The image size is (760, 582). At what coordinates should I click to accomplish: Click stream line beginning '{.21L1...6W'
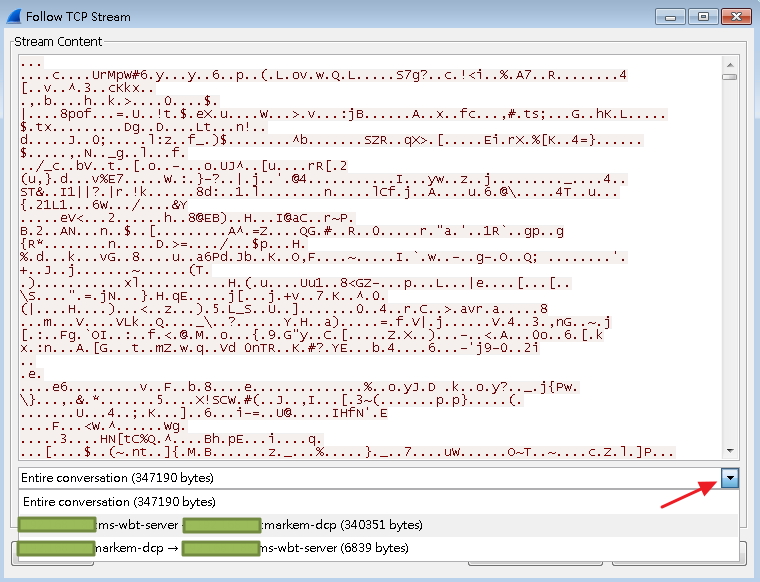[104, 205]
